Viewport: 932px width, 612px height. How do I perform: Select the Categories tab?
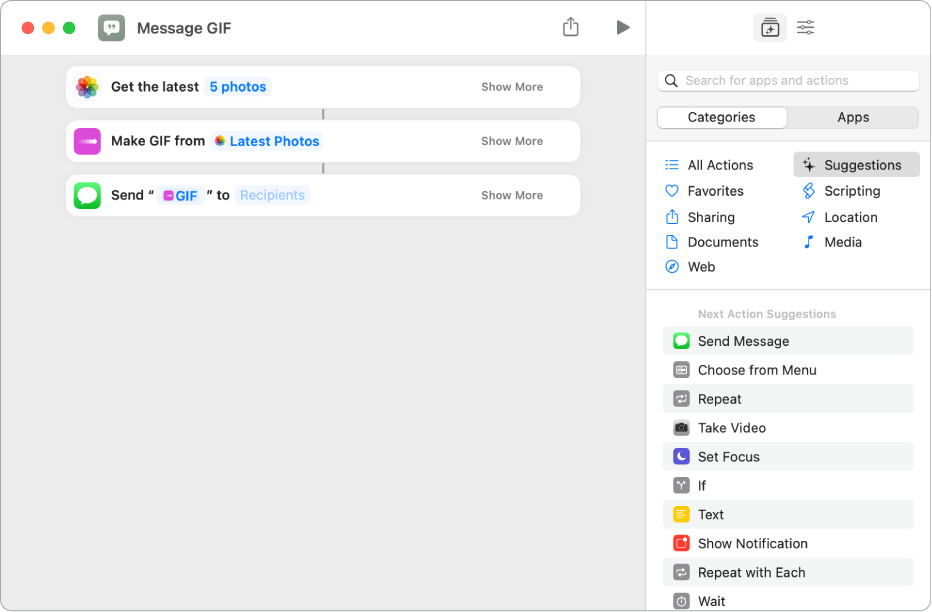coord(721,117)
